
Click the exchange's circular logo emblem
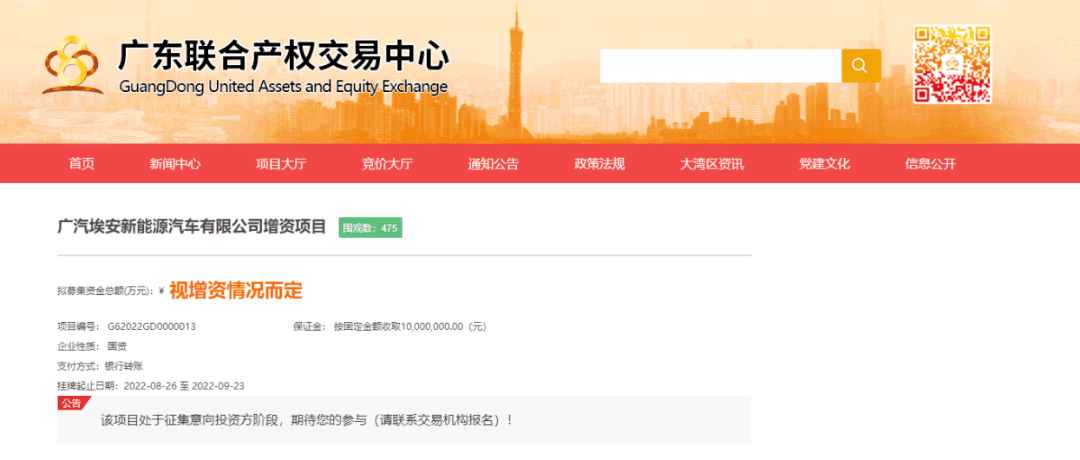click(x=71, y=65)
